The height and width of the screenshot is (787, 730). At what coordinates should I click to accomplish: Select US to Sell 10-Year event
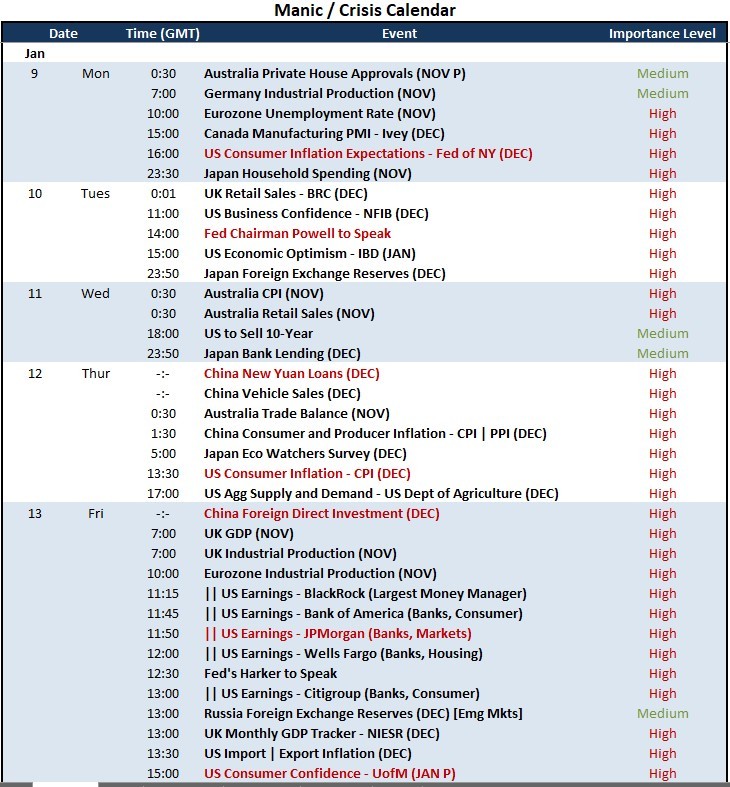(x=258, y=334)
